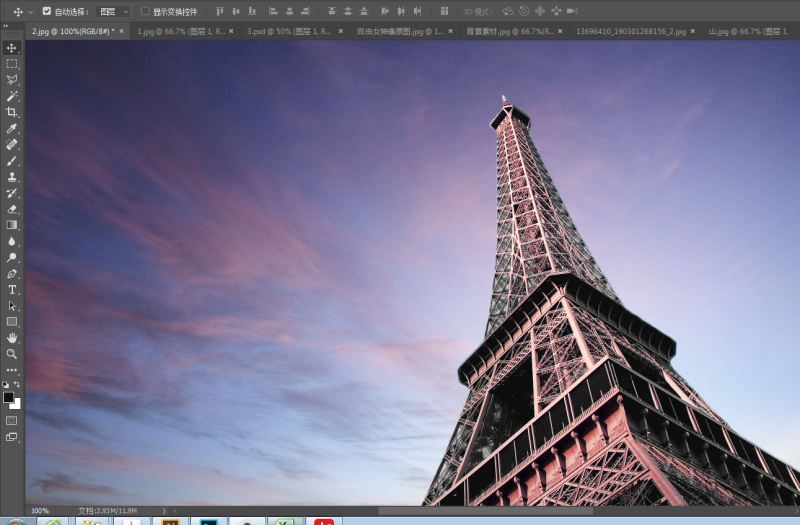
Task: Switch to the Hand tool
Action: tap(12, 338)
